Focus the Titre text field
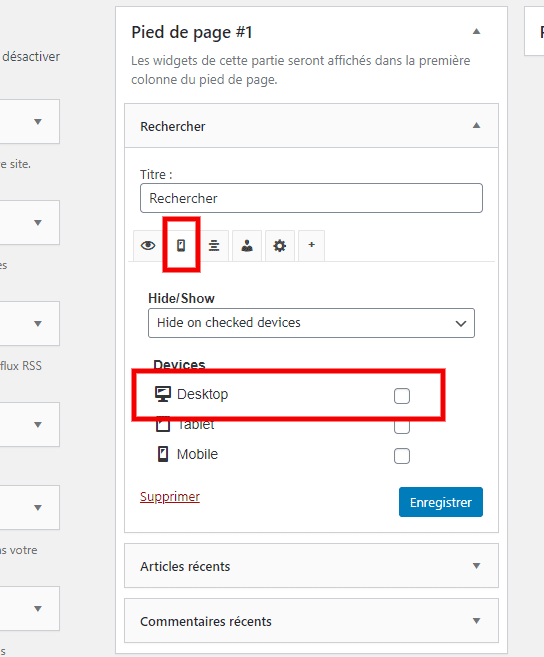544x657 pixels. 311,198
